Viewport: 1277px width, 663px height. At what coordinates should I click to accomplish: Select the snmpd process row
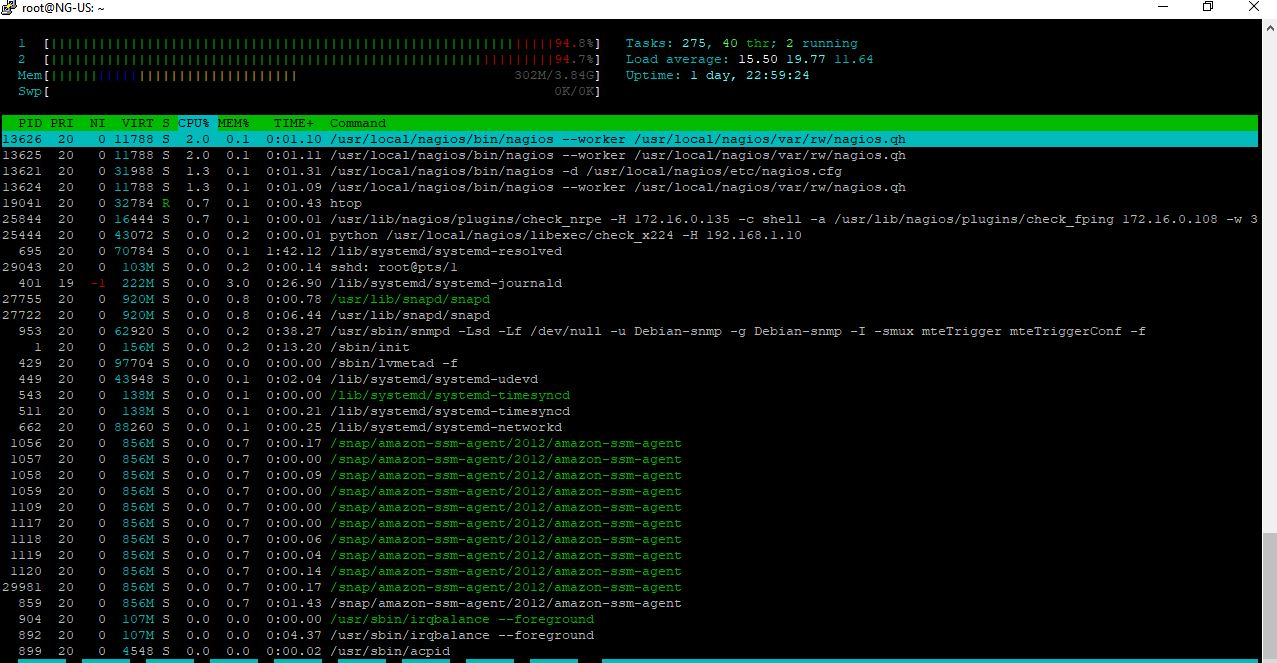[600, 331]
